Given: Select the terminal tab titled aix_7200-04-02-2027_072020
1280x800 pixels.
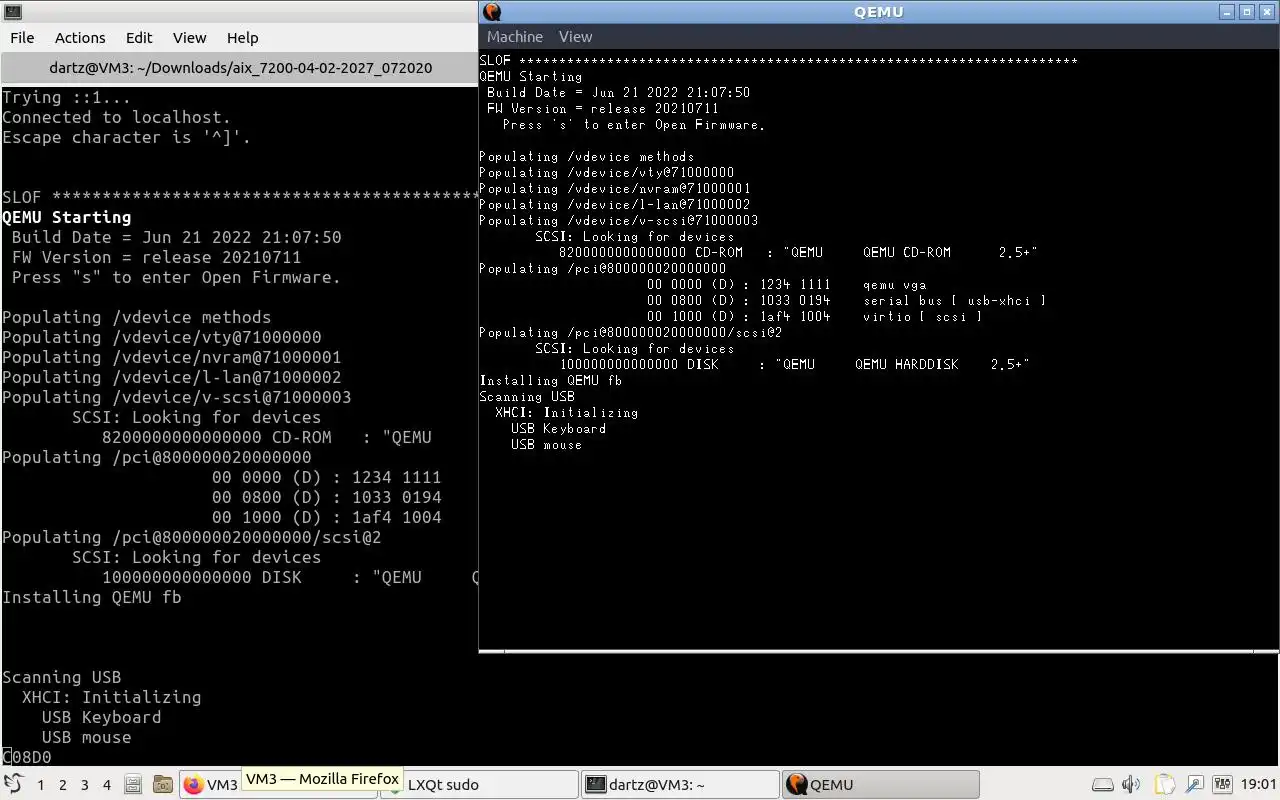Looking at the screenshot, I should click(x=240, y=68).
